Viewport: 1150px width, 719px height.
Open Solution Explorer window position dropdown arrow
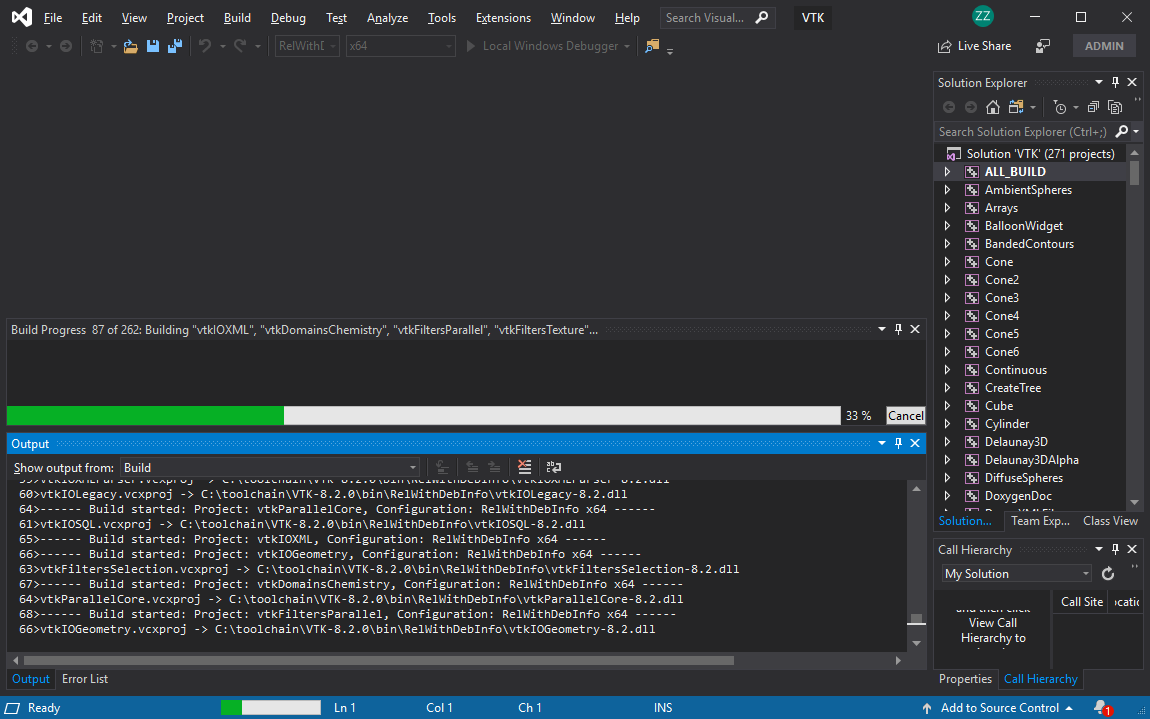point(1099,82)
